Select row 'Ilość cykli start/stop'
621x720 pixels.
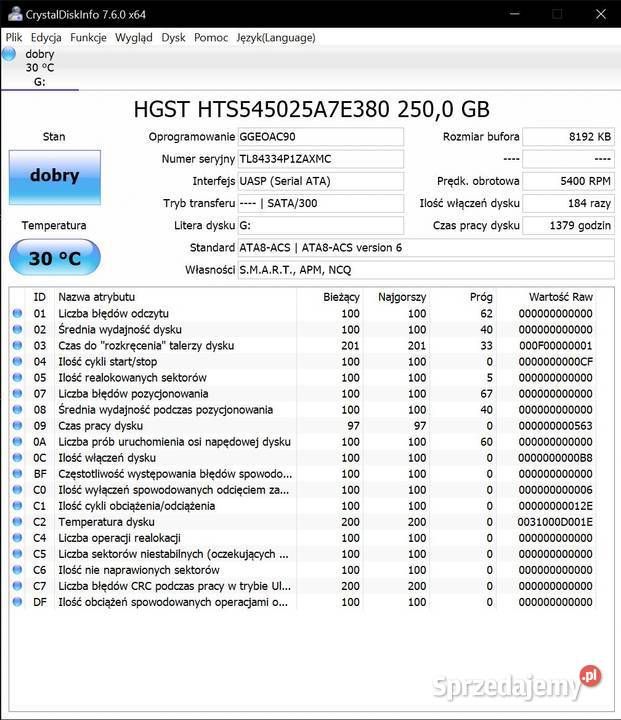click(303, 361)
